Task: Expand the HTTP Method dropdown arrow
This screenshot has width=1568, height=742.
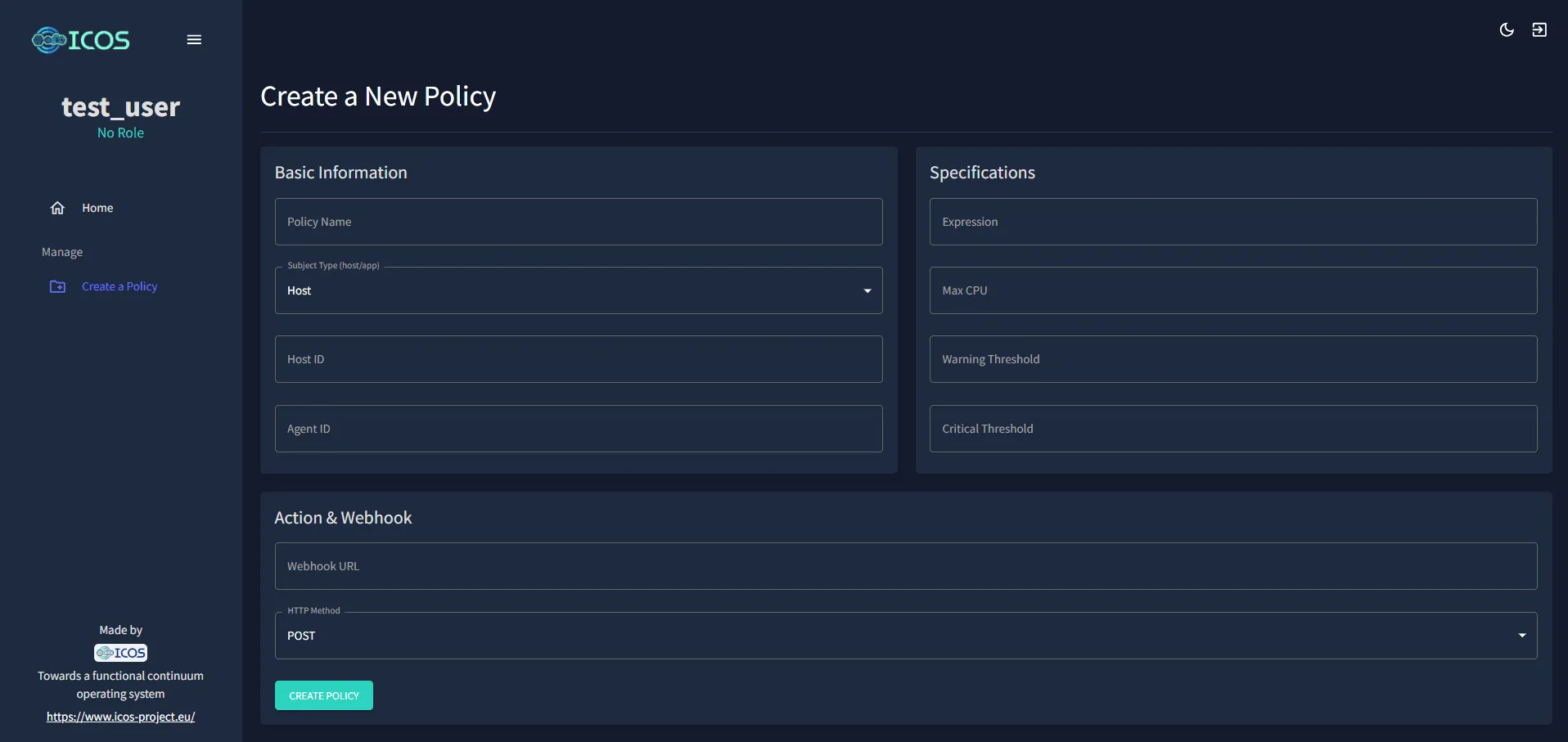Action: click(x=1522, y=636)
